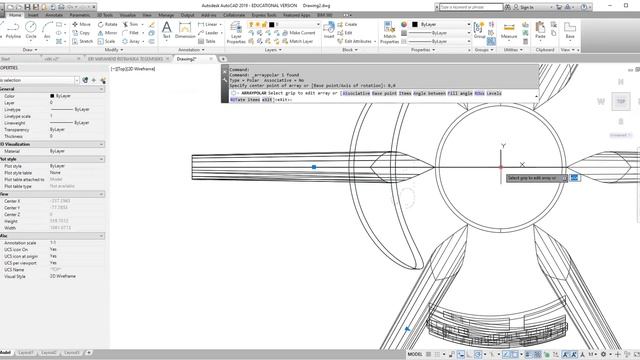Click the Trim tool
The image size is (640, 360).
click(x=130, y=24)
